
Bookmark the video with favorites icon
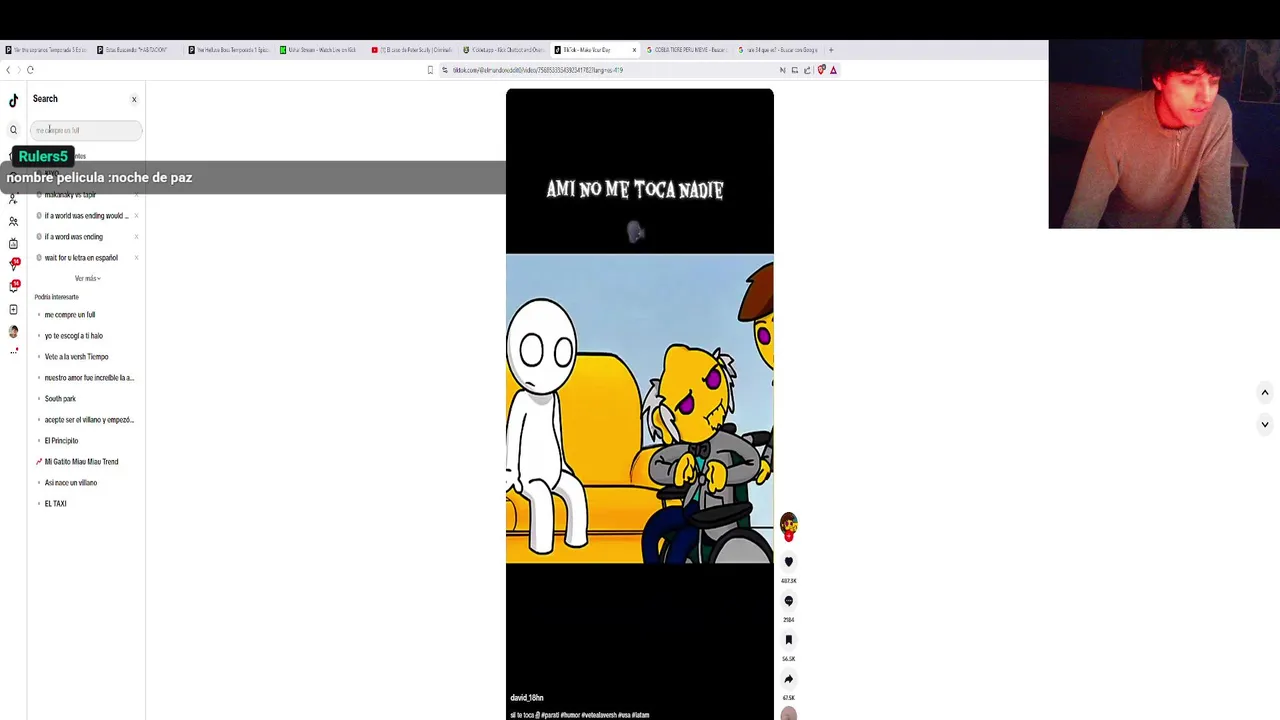pyautogui.click(x=788, y=640)
